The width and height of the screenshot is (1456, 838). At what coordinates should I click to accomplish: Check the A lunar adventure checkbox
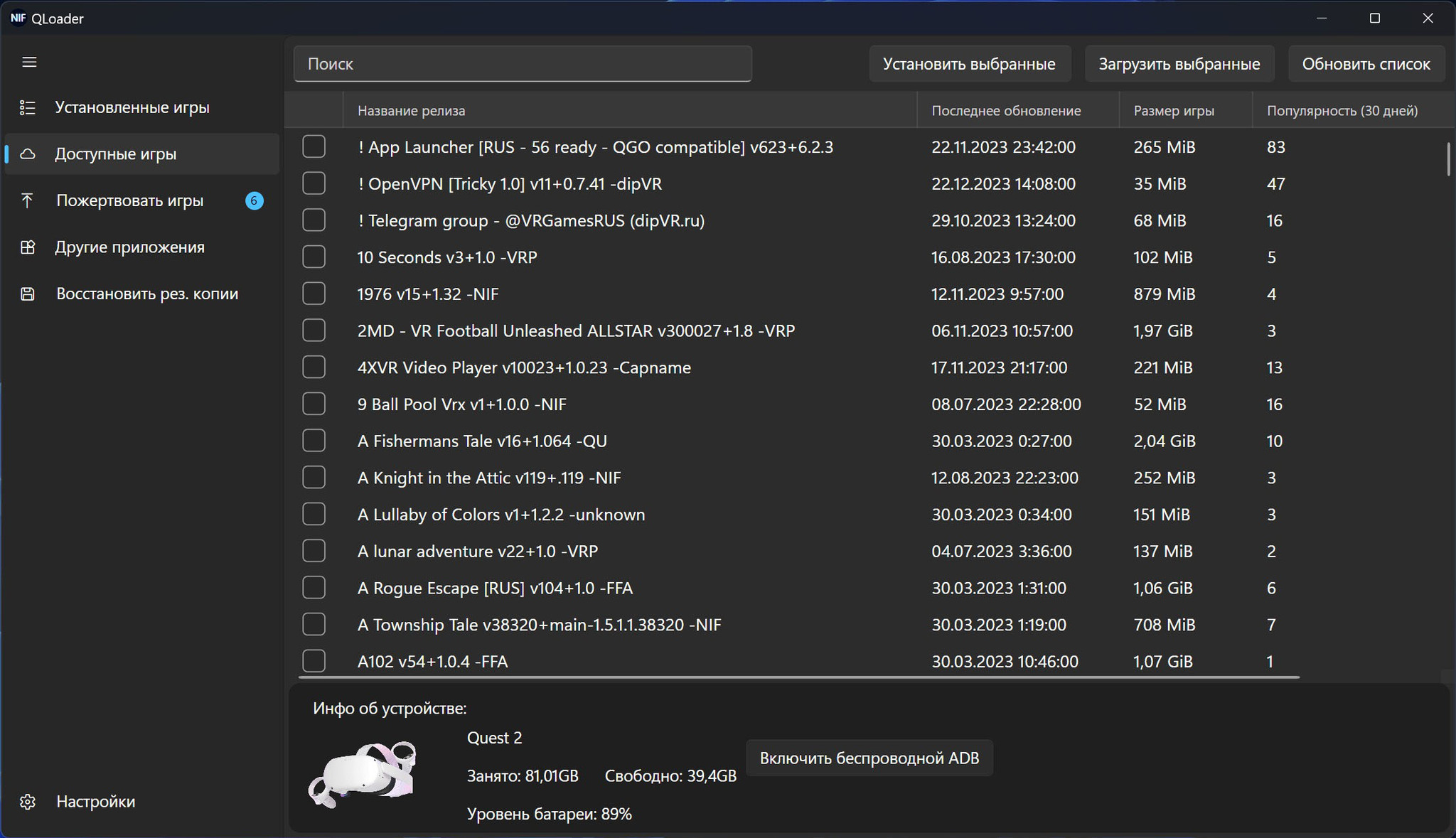point(314,551)
